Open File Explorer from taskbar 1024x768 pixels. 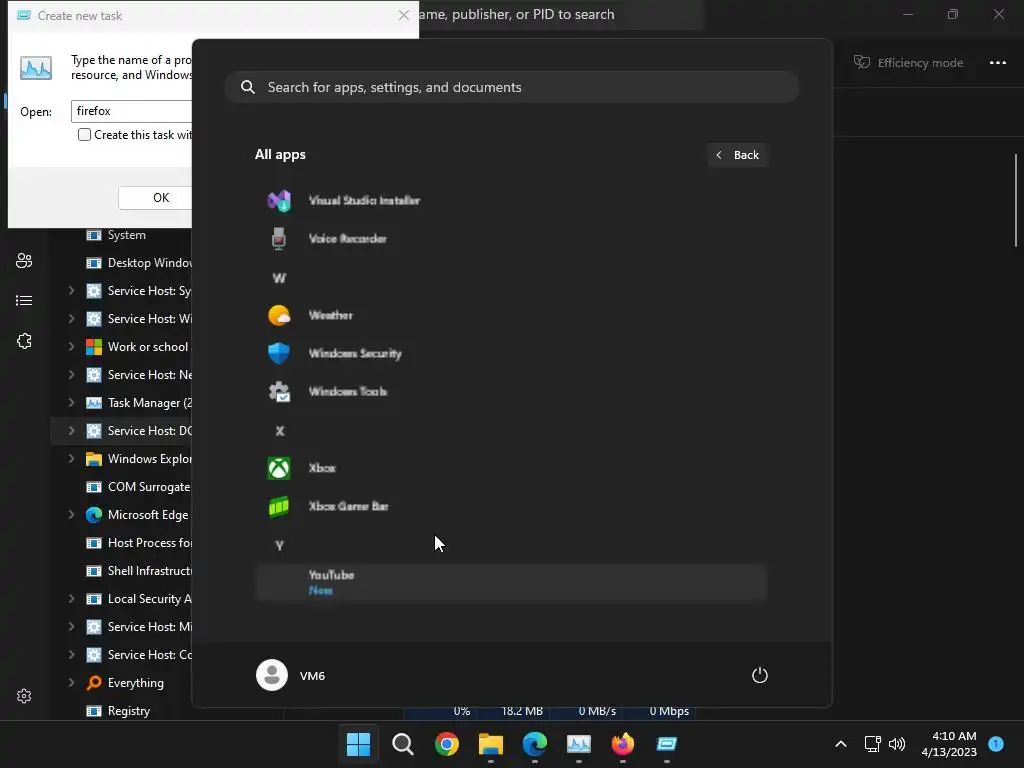point(490,744)
